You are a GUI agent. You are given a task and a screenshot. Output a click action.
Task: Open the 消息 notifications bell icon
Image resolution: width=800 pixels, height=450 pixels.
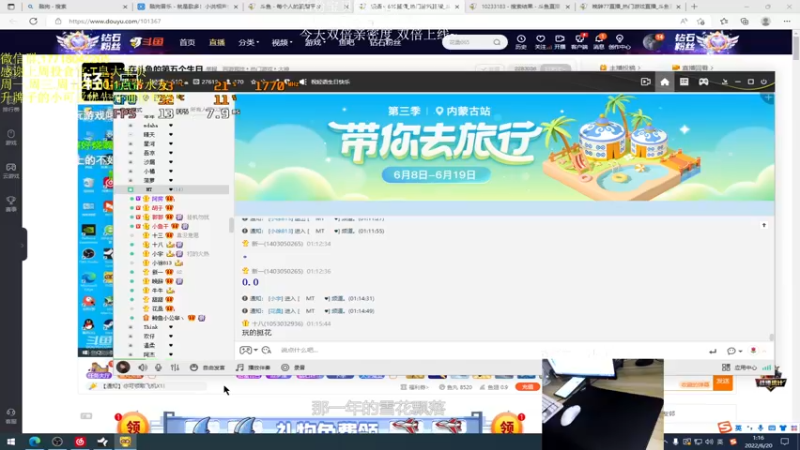click(599, 42)
